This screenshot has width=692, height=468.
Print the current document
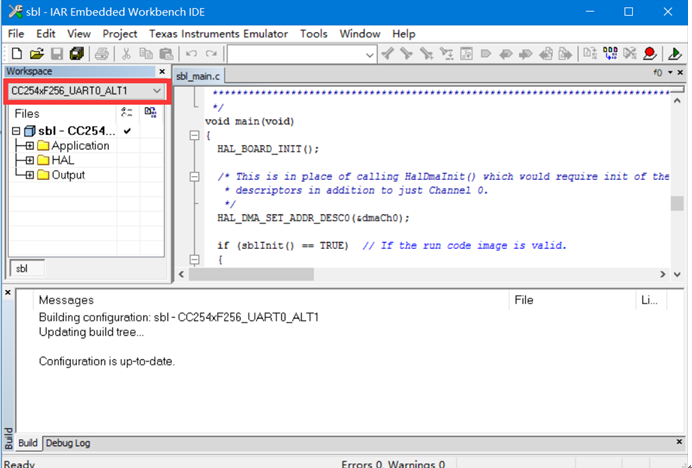(102, 54)
